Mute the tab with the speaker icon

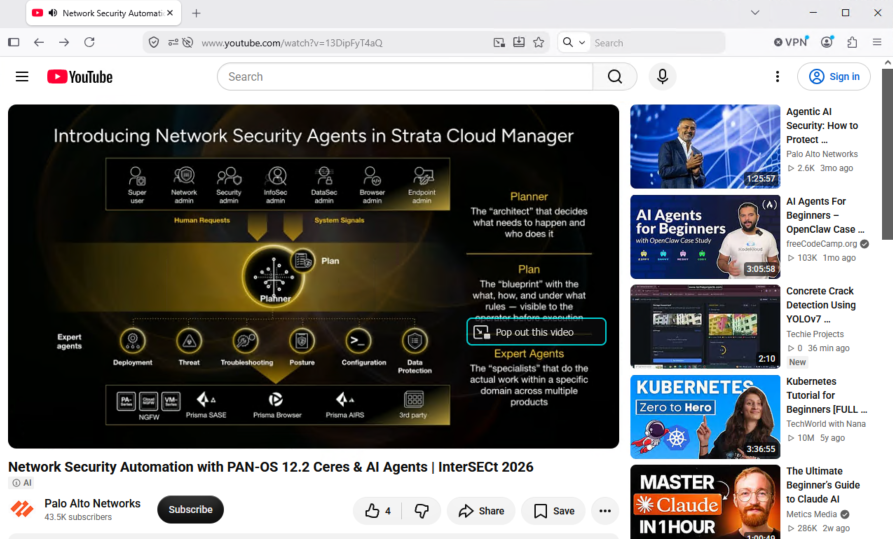click(x=52, y=13)
